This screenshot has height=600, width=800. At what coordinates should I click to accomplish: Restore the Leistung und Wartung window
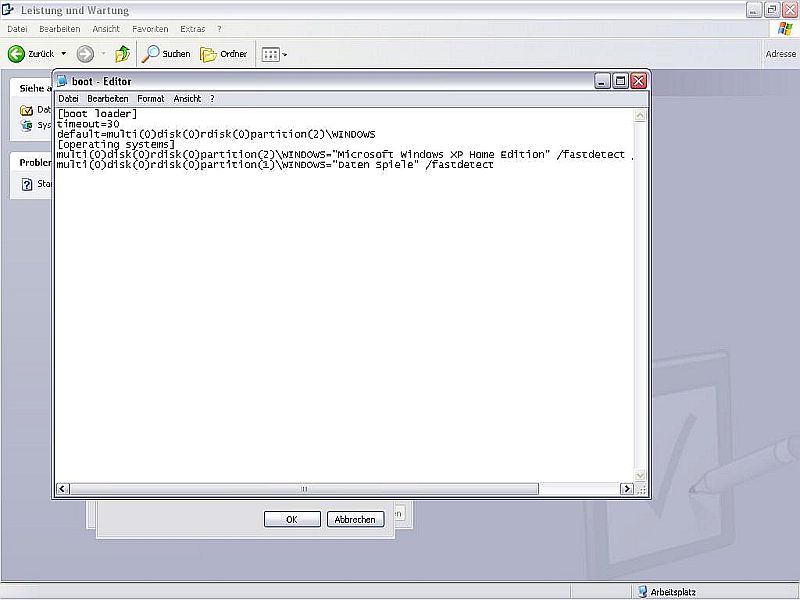tap(772, 10)
